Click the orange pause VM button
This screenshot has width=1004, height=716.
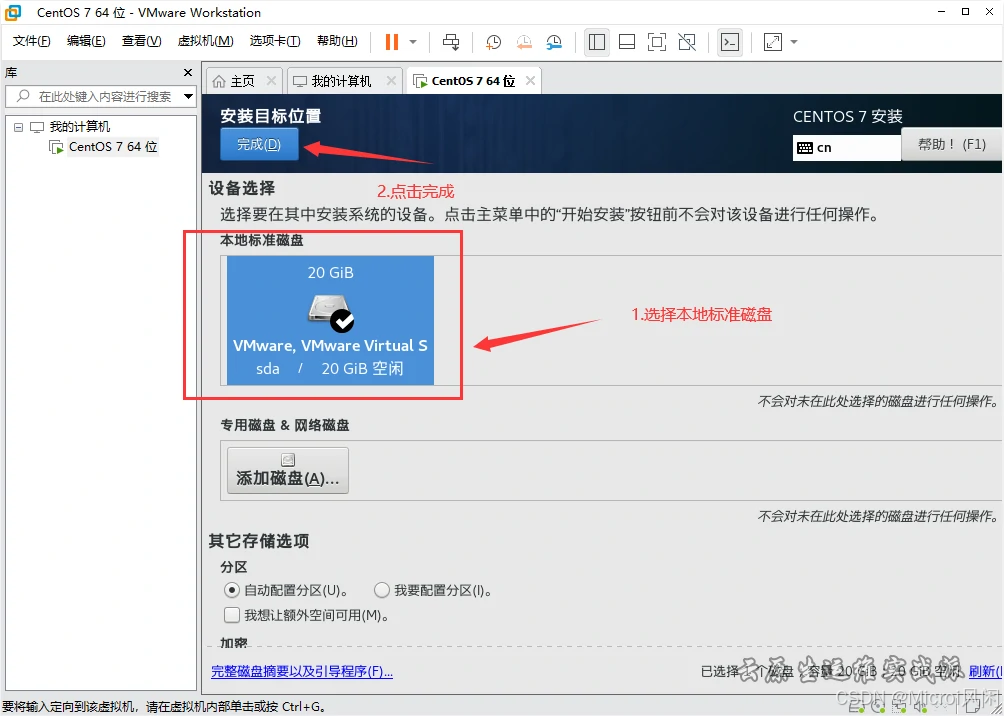point(391,42)
